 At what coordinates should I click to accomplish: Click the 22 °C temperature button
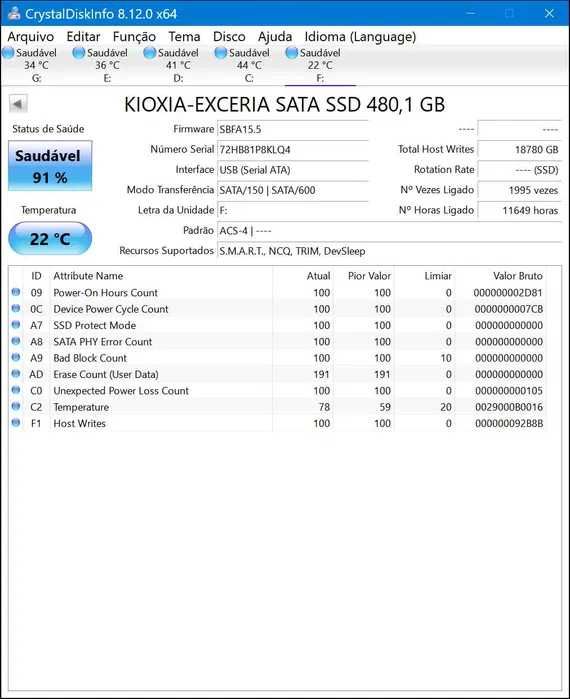[50, 239]
